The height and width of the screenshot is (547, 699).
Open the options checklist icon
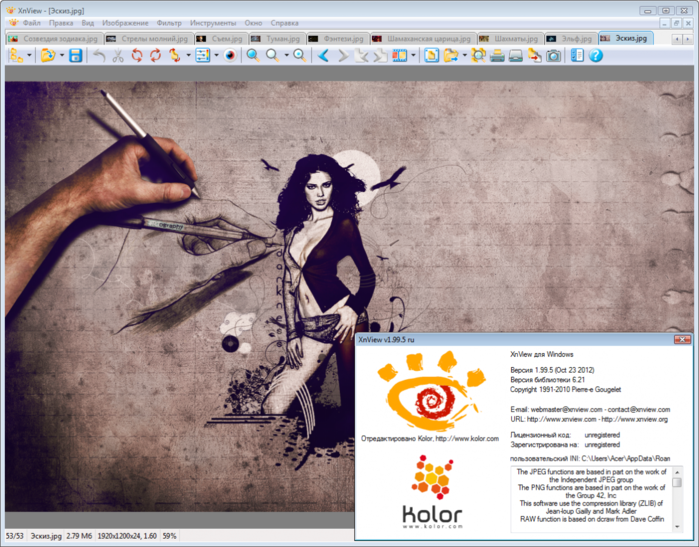577,56
